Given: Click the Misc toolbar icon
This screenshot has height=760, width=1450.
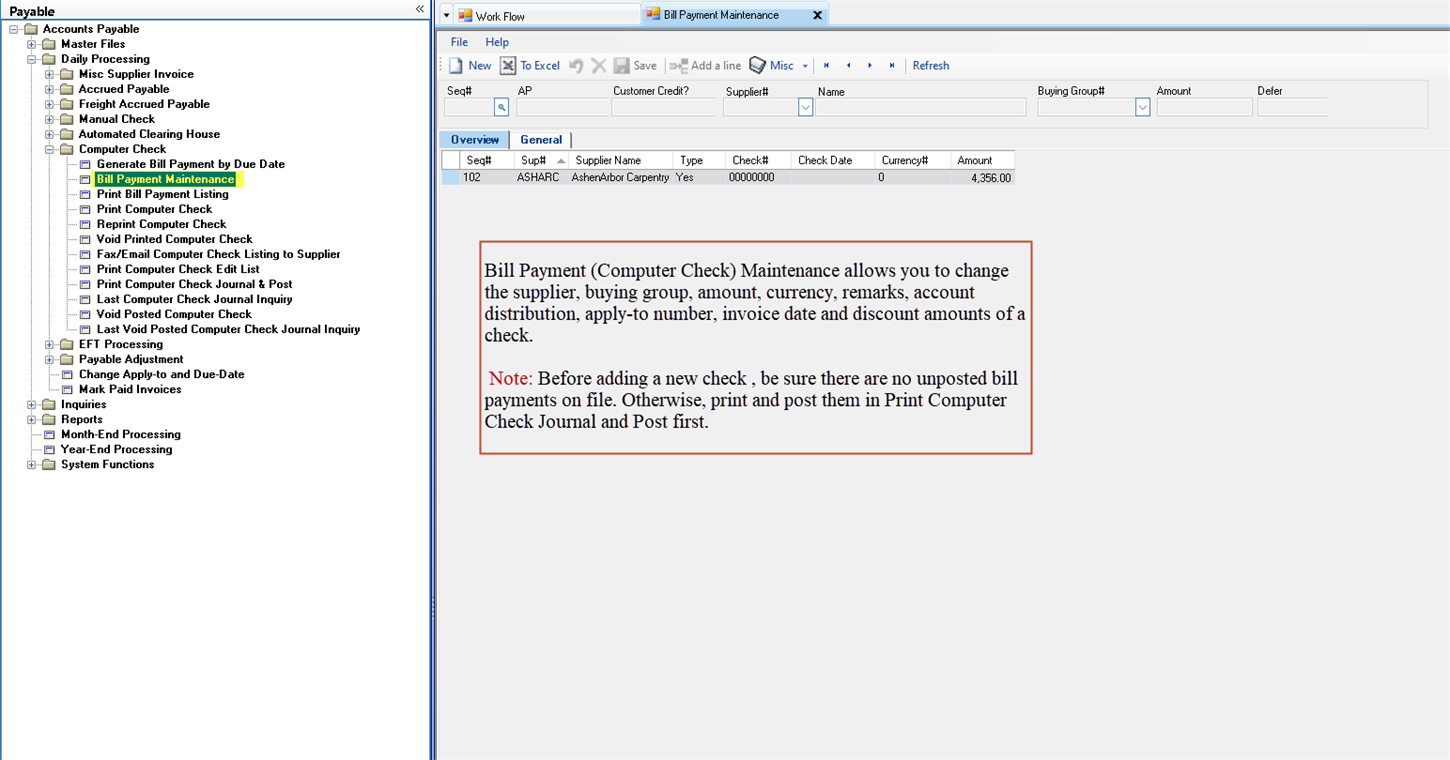Looking at the screenshot, I should pos(758,66).
